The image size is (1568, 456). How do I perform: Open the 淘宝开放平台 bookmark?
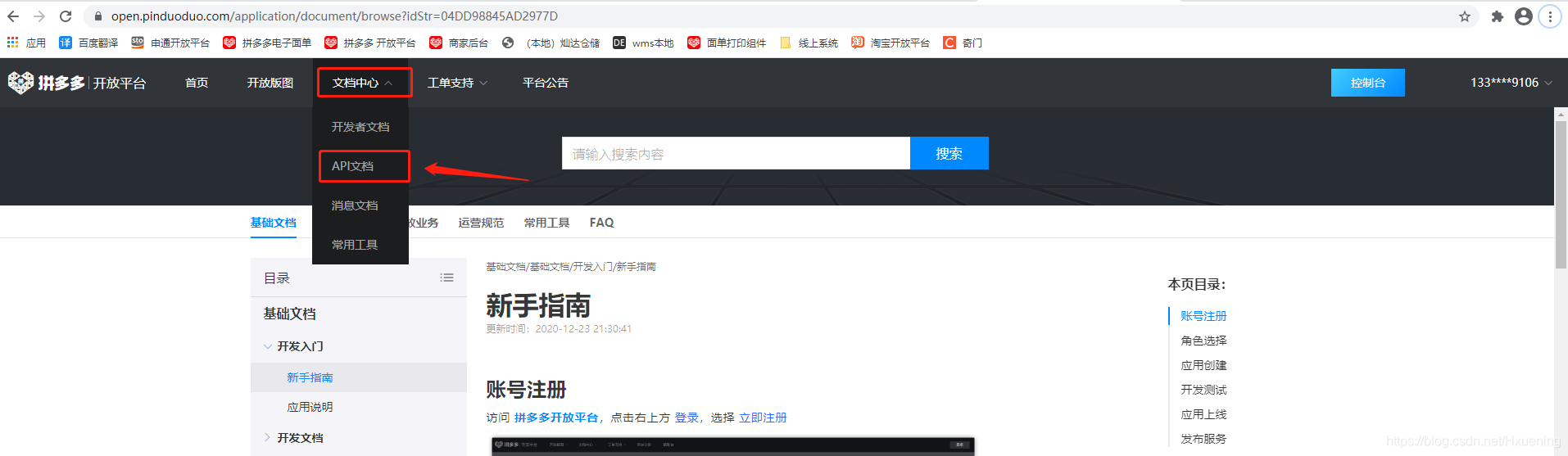tap(890, 43)
